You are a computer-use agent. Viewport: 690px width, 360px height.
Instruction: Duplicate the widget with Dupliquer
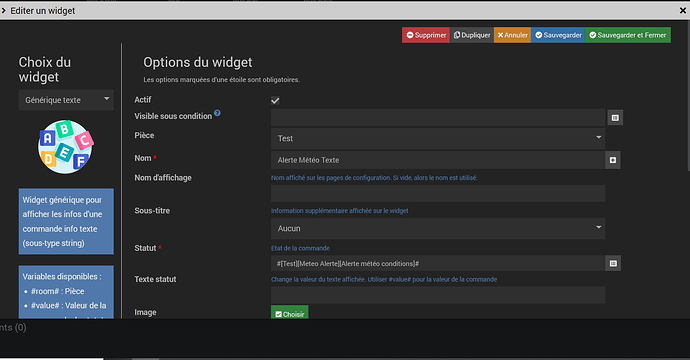click(472, 35)
